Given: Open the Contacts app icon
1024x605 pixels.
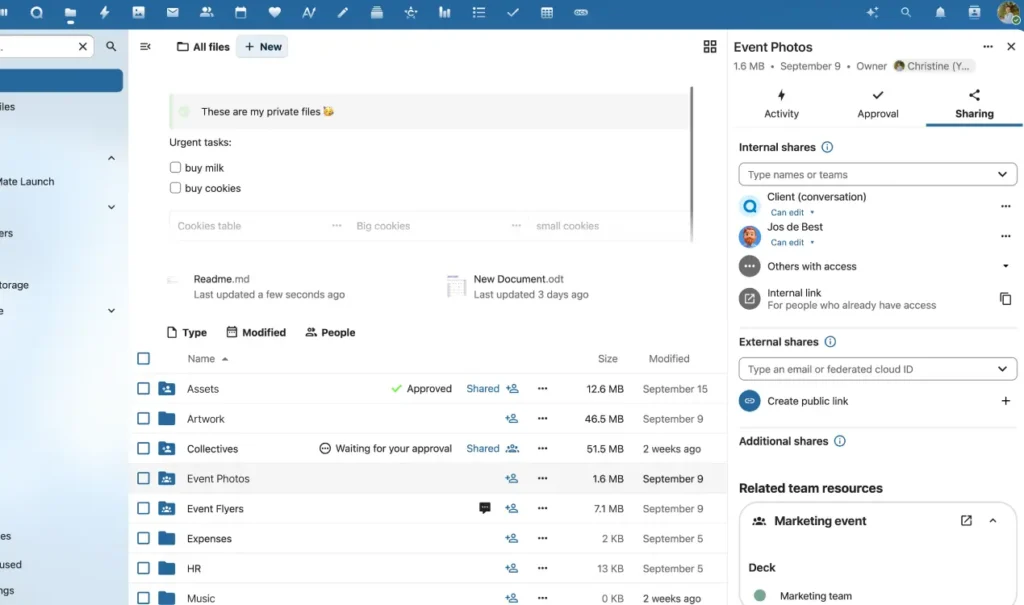Looking at the screenshot, I should pyautogui.click(x=207, y=13).
